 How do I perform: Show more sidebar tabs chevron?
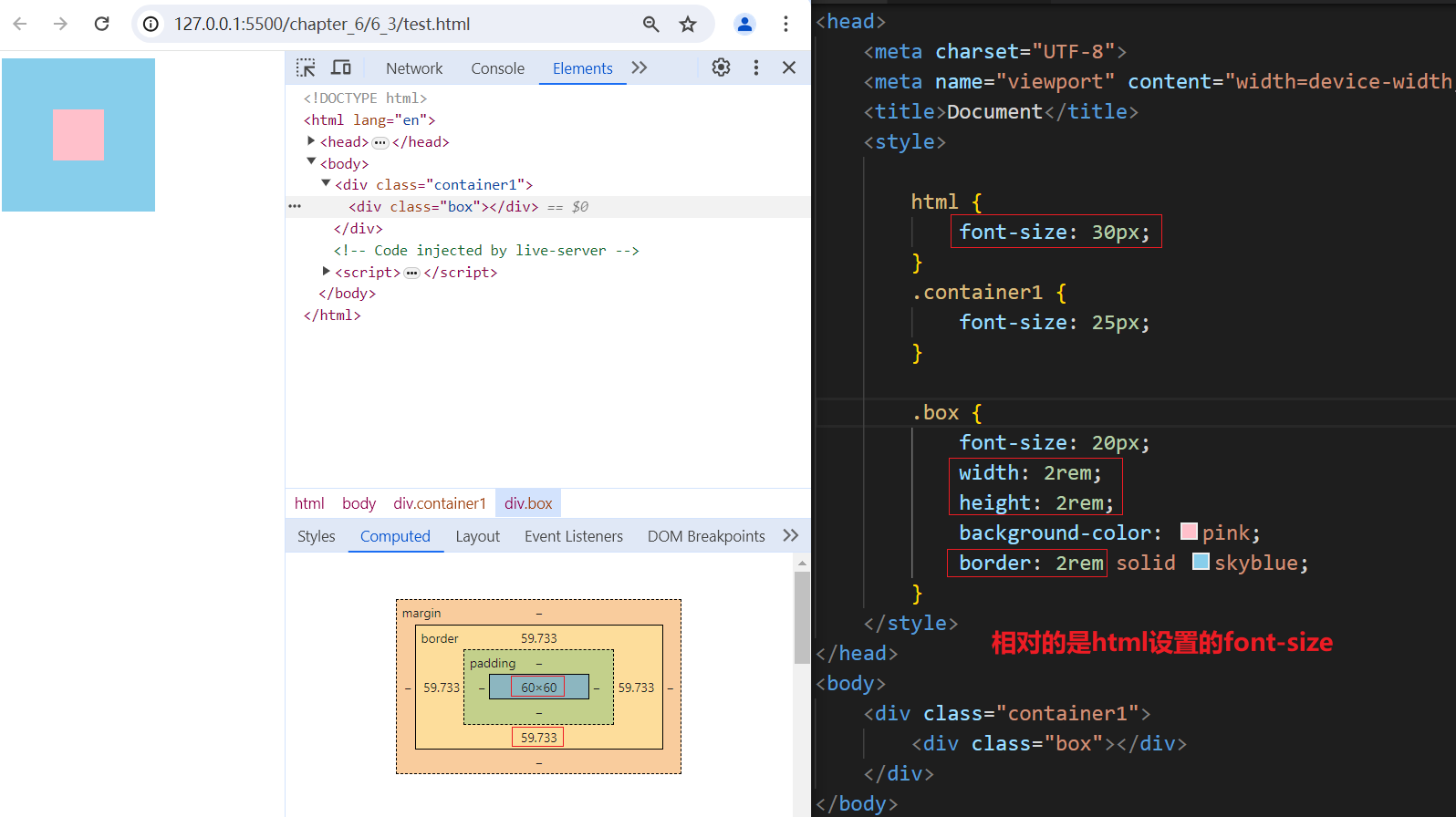pyautogui.click(x=791, y=535)
